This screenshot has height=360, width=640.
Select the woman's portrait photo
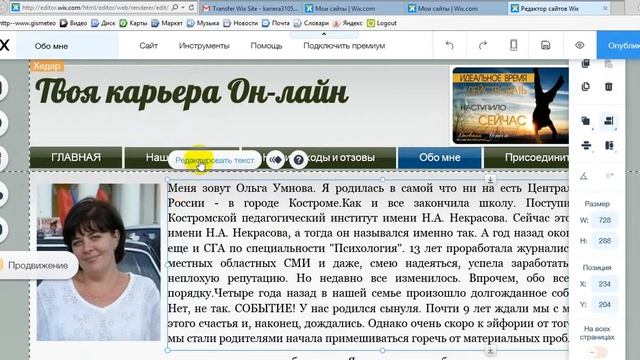[x=98, y=262]
